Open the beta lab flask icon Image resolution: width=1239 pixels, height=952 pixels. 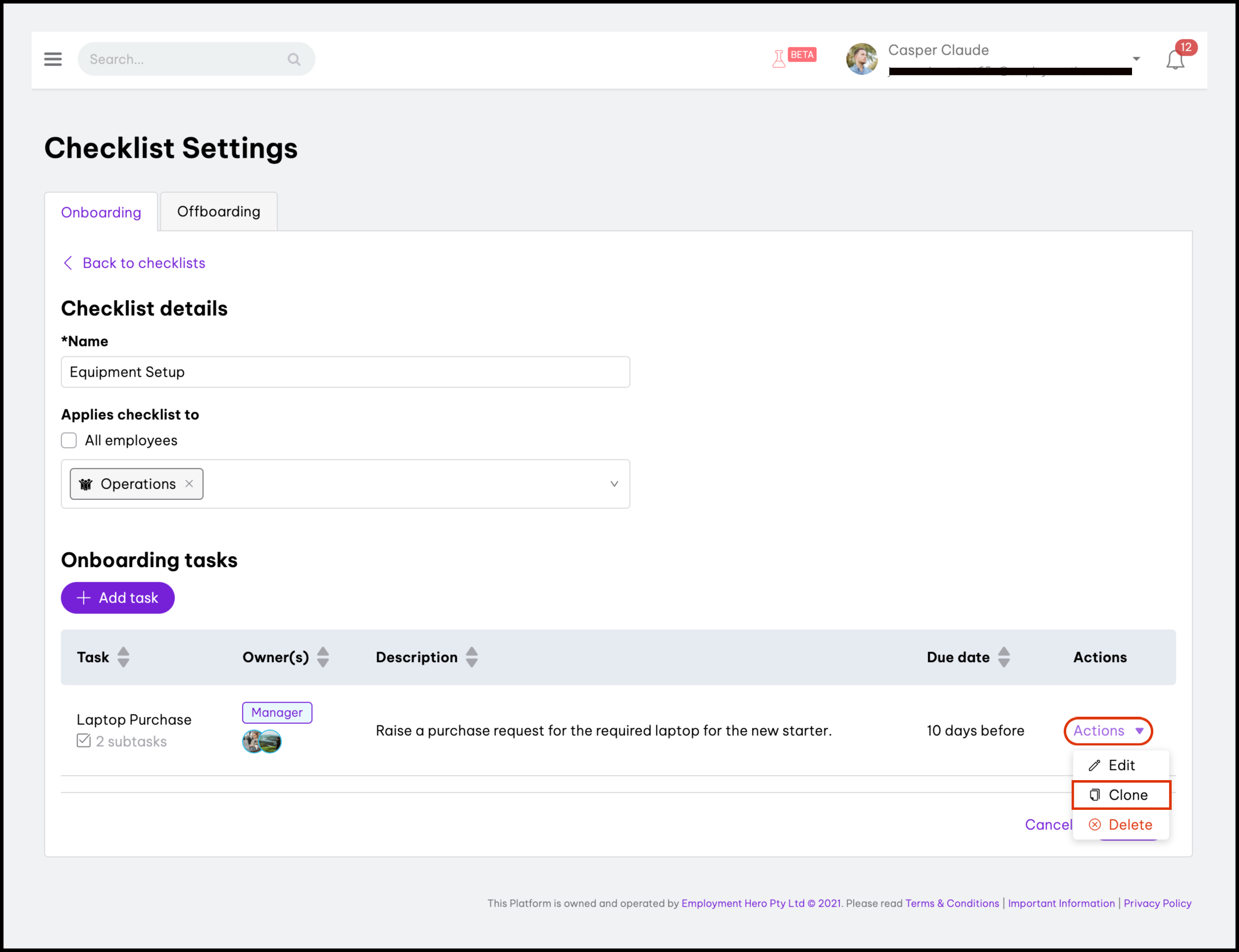(x=779, y=58)
